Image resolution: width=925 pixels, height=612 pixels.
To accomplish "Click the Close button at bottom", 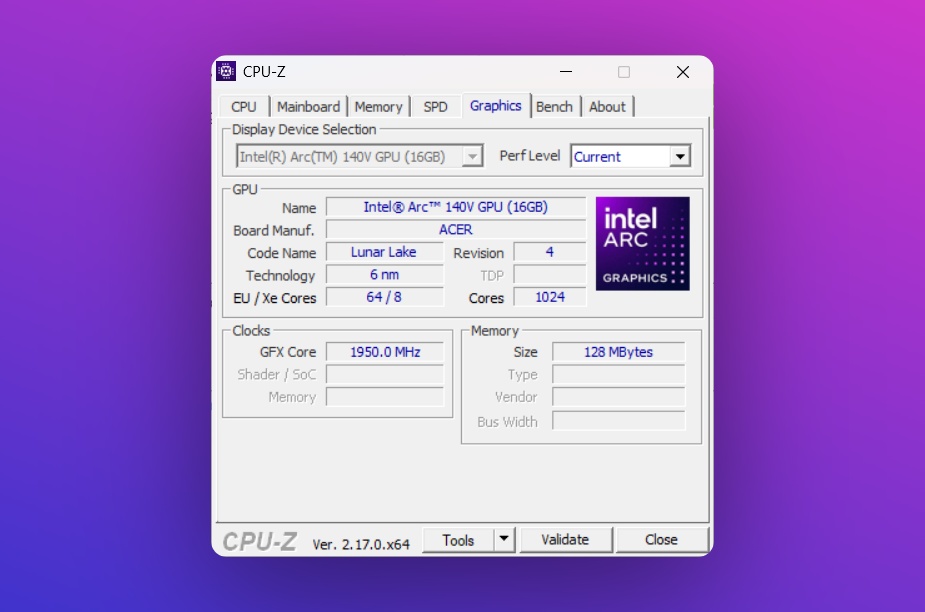I will click(x=661, y=539).
